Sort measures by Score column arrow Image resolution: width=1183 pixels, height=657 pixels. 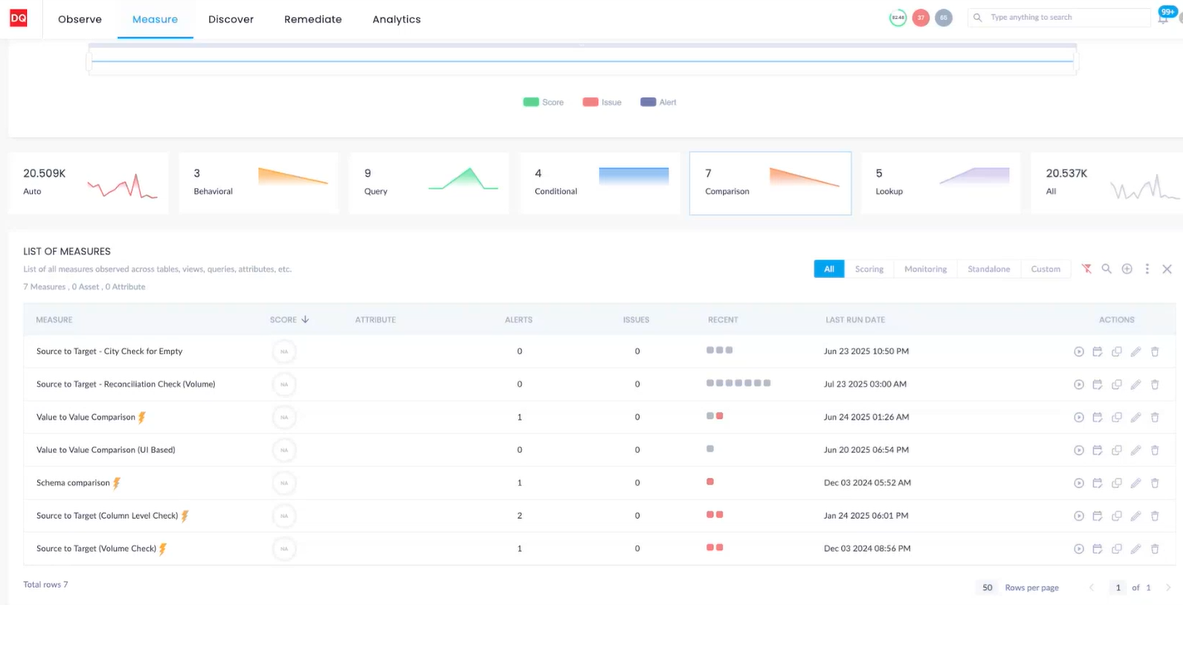(x=305, y=320)
